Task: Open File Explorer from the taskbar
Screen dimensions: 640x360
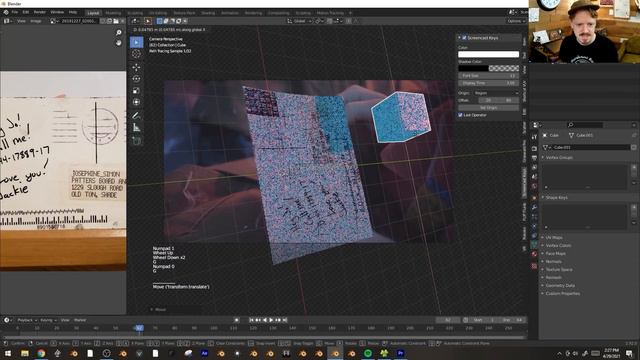Action: 24,353
